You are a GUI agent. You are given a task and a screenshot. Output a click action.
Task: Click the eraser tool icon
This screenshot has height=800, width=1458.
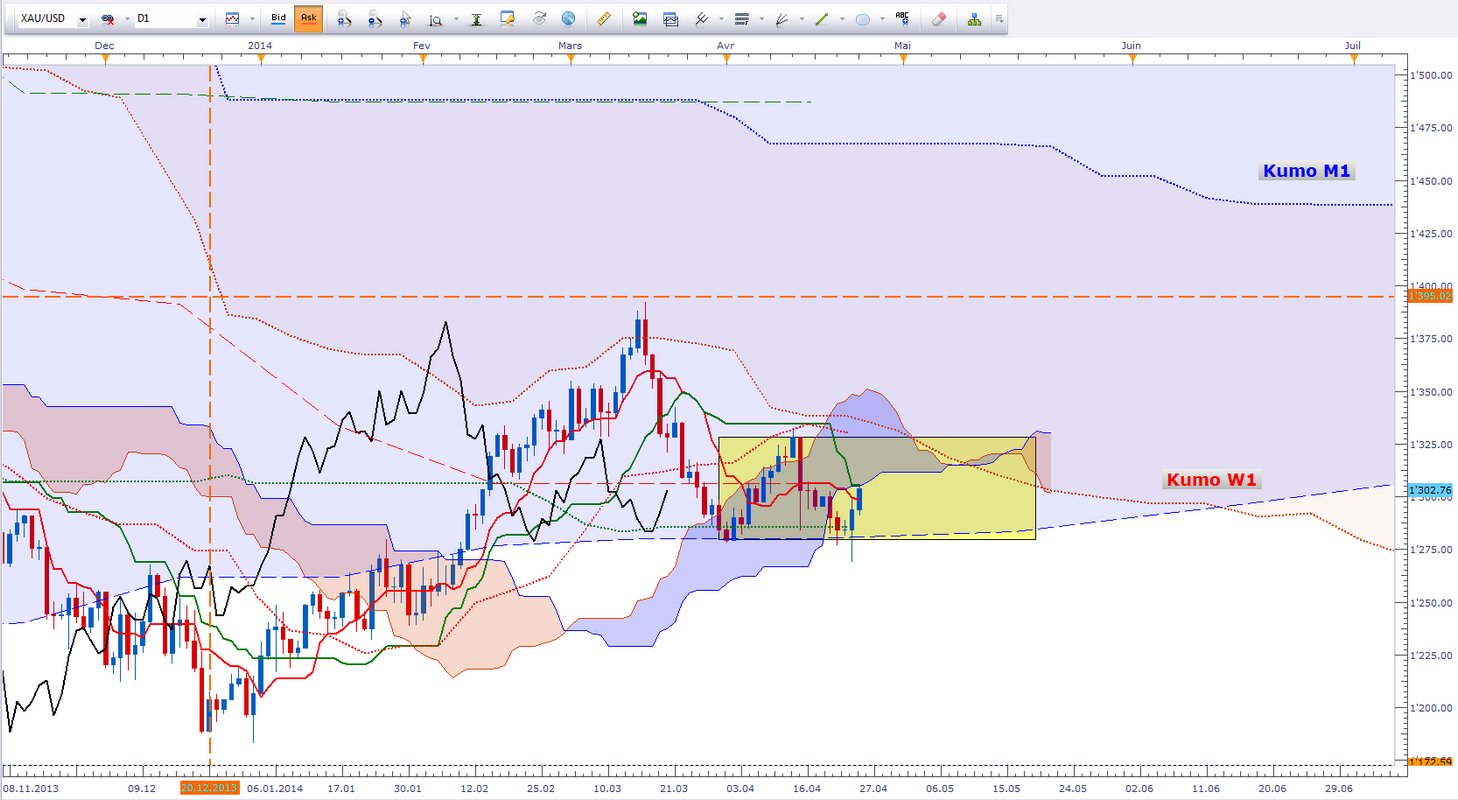coord(938,19)
